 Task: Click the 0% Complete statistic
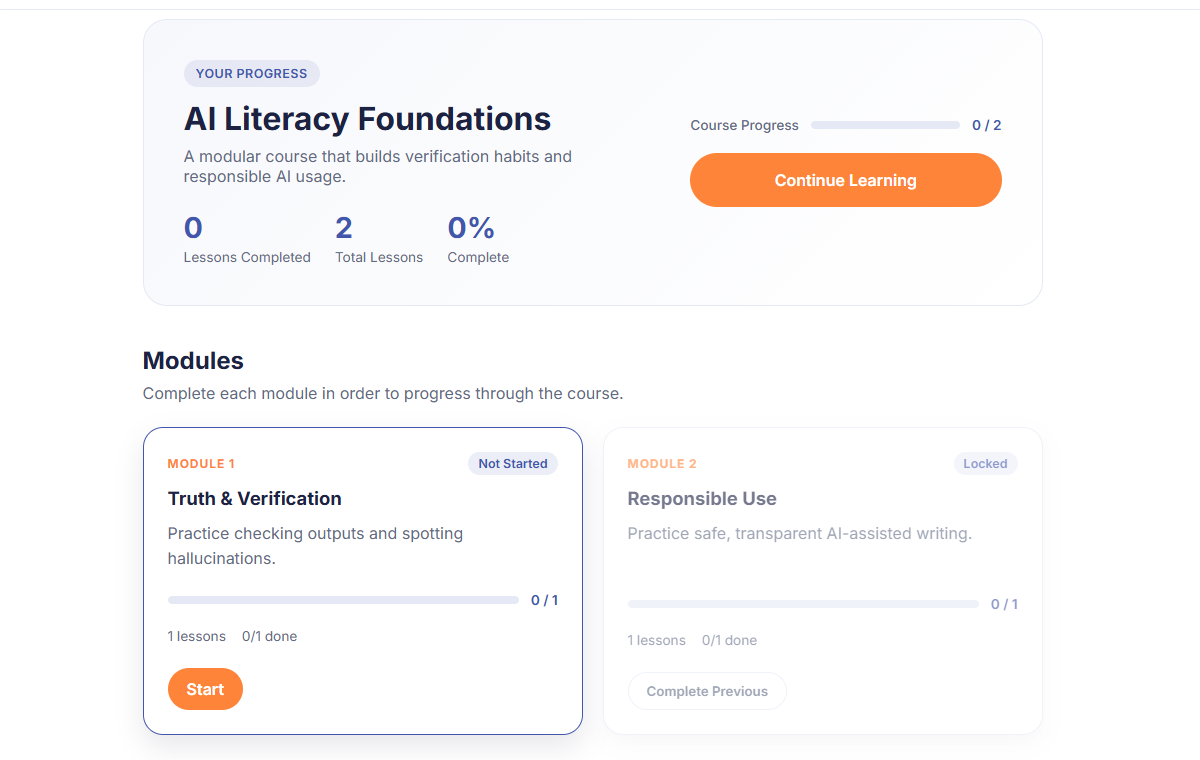tap(478, 240)
